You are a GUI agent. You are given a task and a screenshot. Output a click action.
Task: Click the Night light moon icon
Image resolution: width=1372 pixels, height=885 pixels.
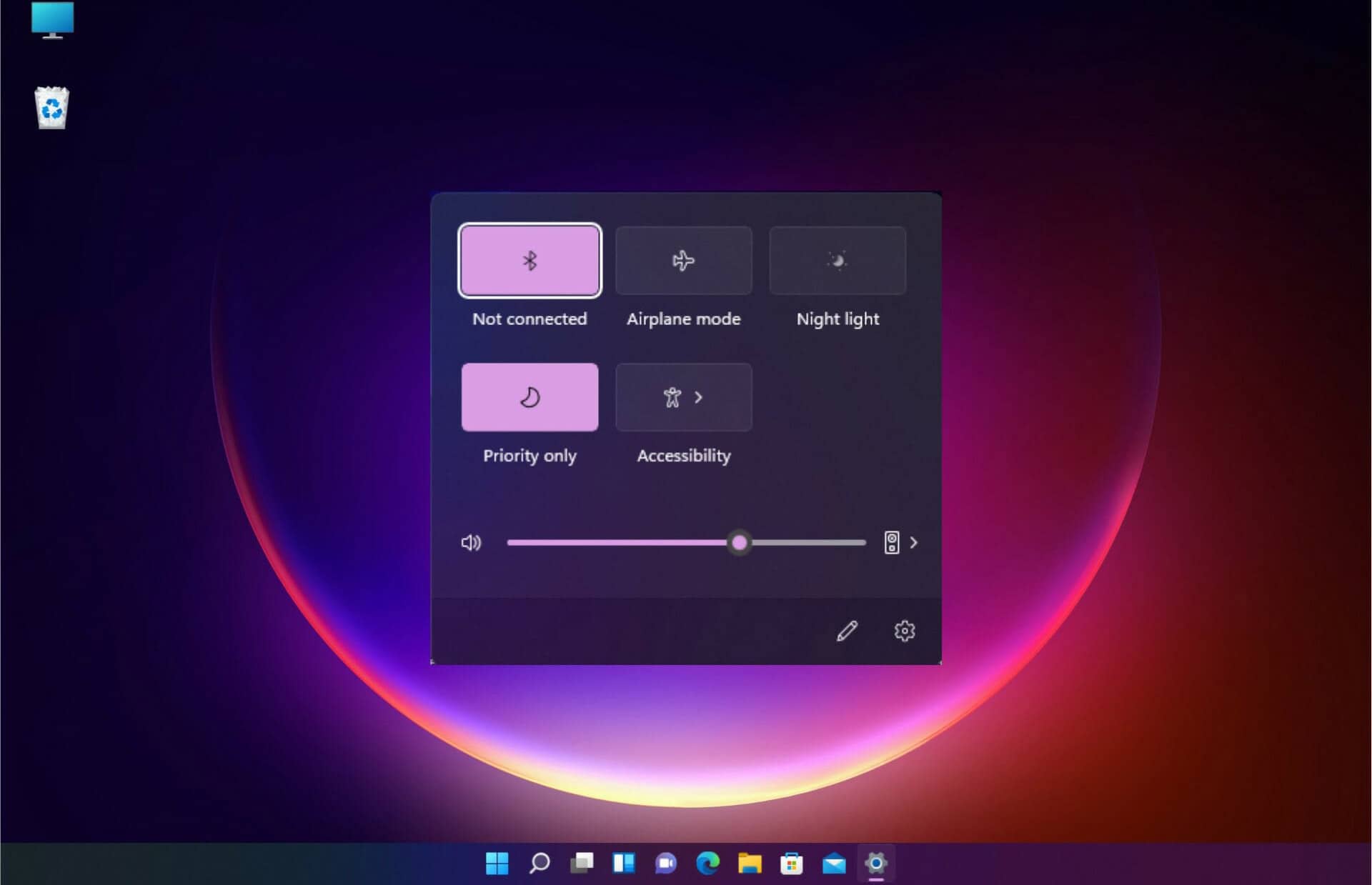pyautogui.click(x=837, y=260)
